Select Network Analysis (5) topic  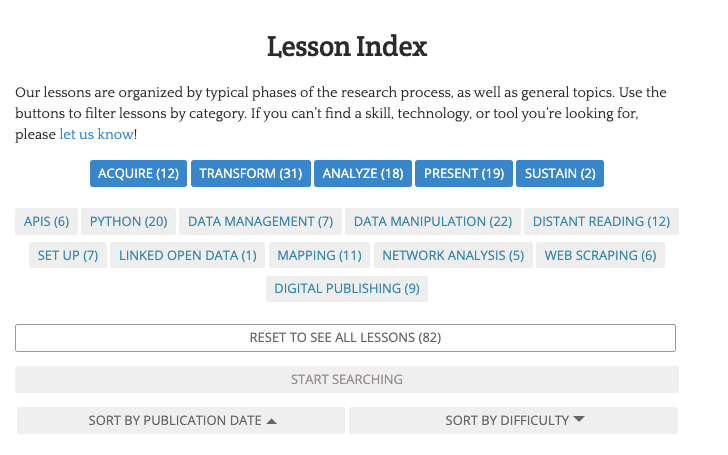[x=453, y=256]
